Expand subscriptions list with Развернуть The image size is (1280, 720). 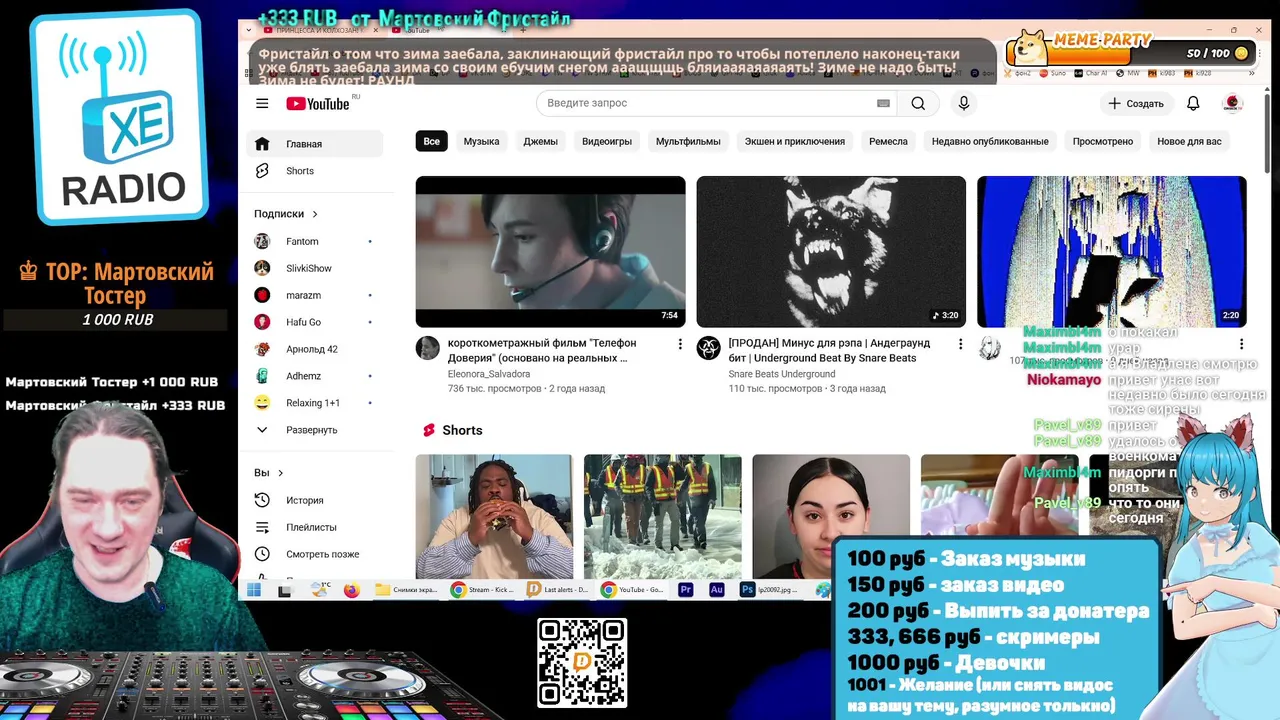314,430
